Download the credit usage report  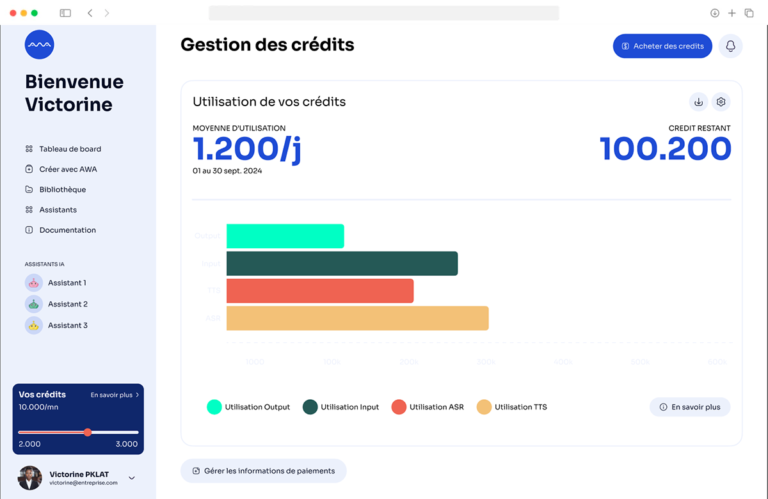[698, 102]
